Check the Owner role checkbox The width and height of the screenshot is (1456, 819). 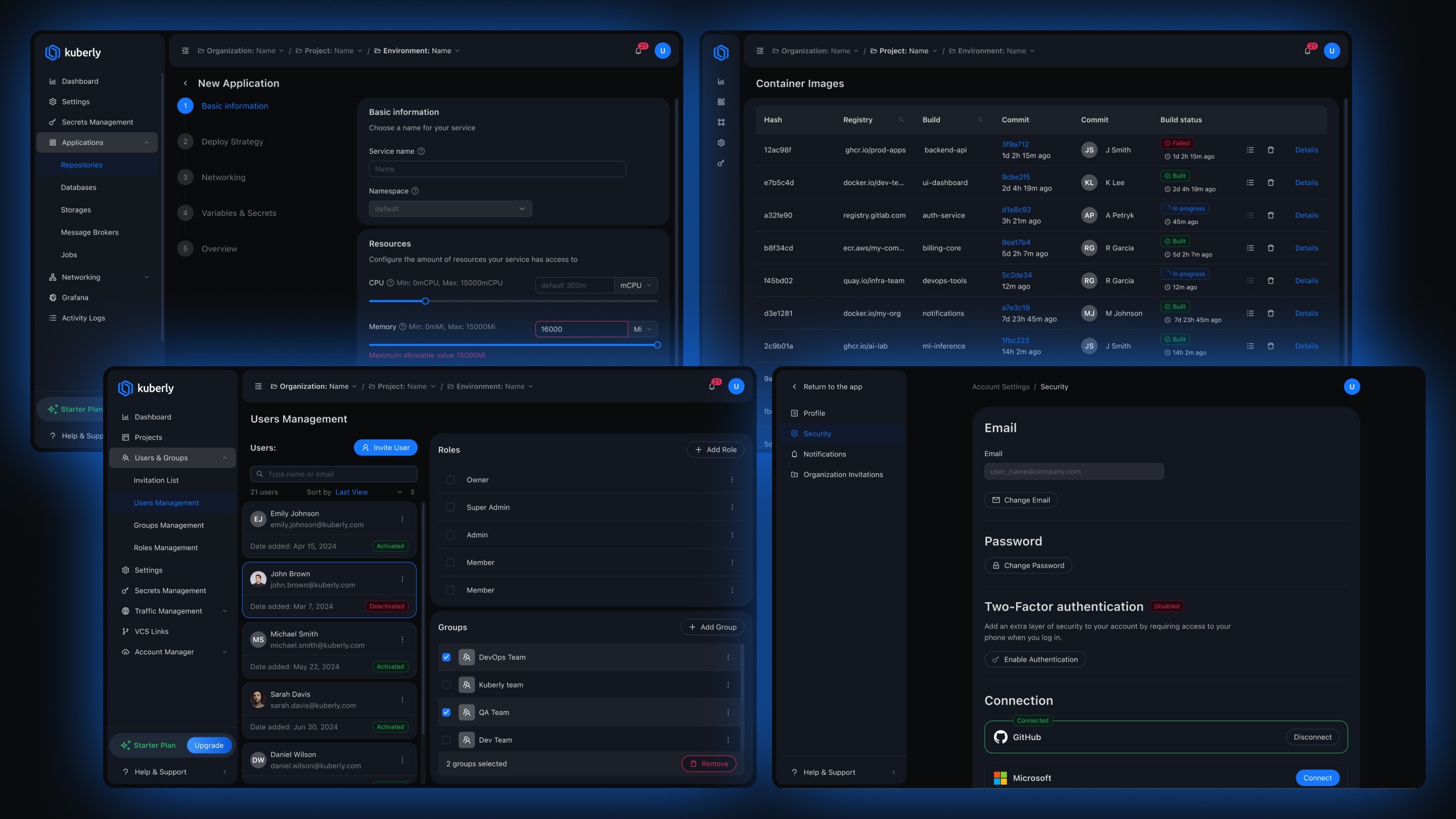click(450, 480)
